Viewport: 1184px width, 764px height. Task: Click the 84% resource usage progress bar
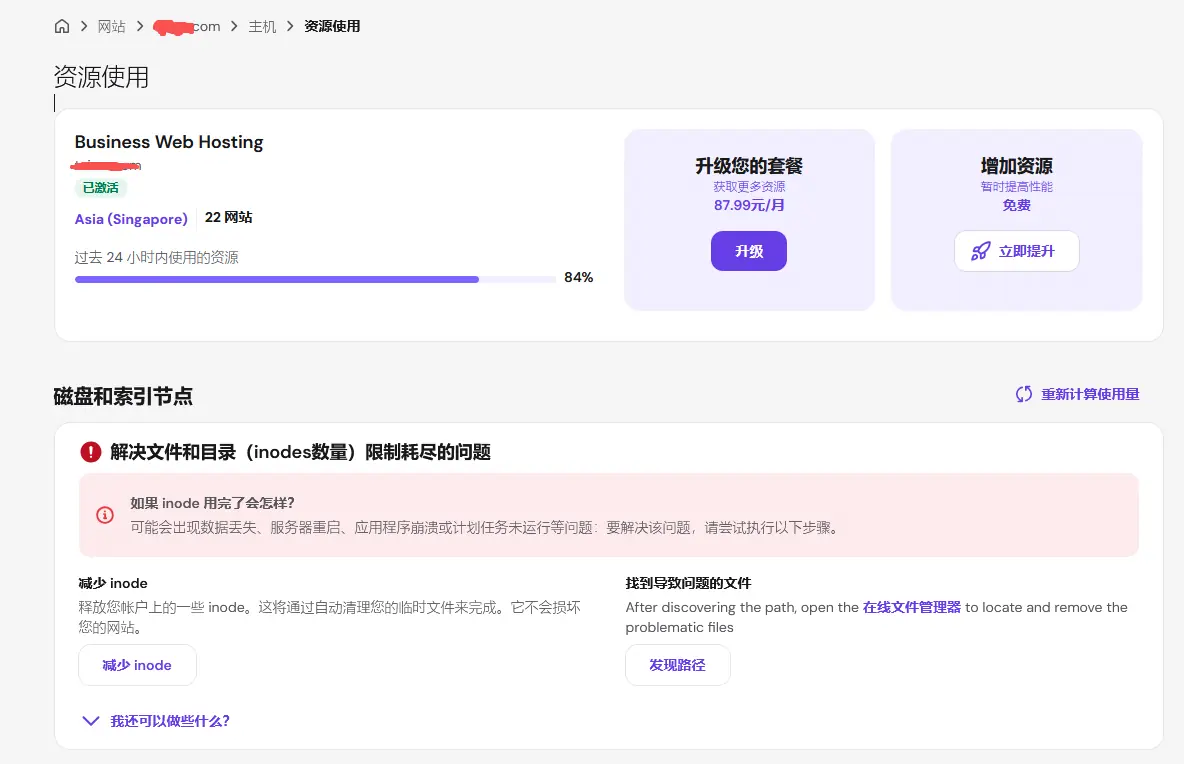click(x=315, y=279)
